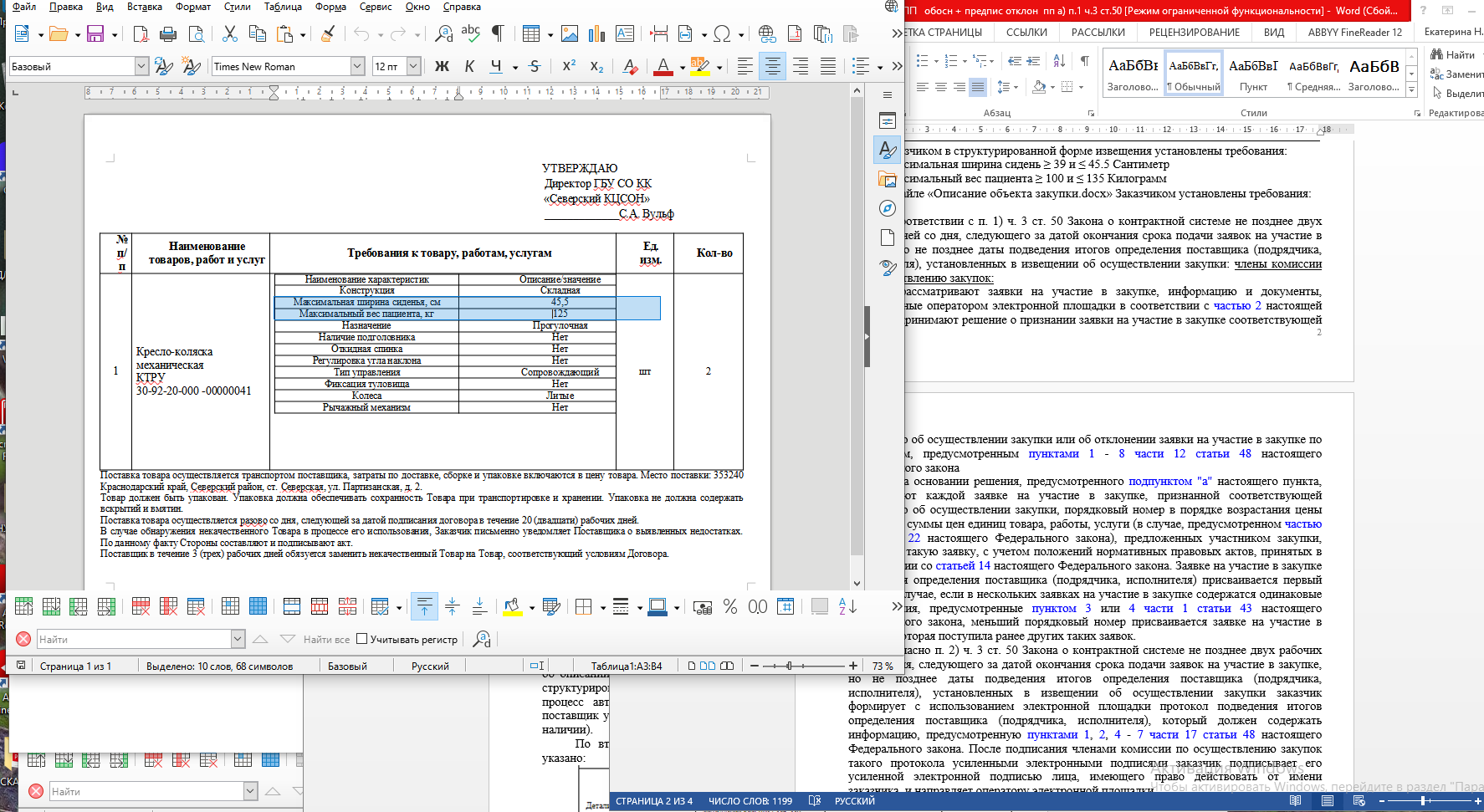Click the Insert special character Omega icon

pyautogui.click(x=722, y=34)
